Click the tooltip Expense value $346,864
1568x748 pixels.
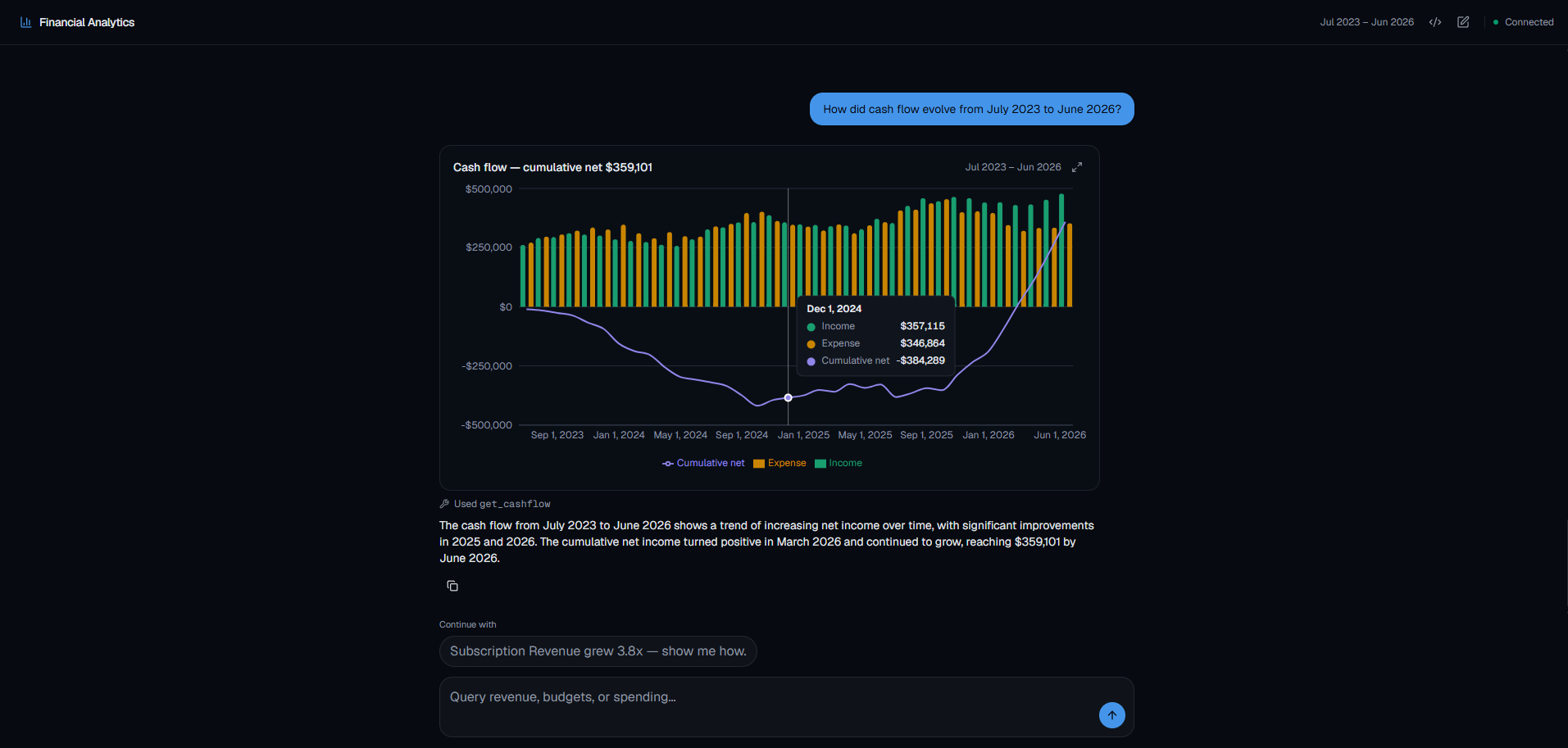click(x=922, y=343)
